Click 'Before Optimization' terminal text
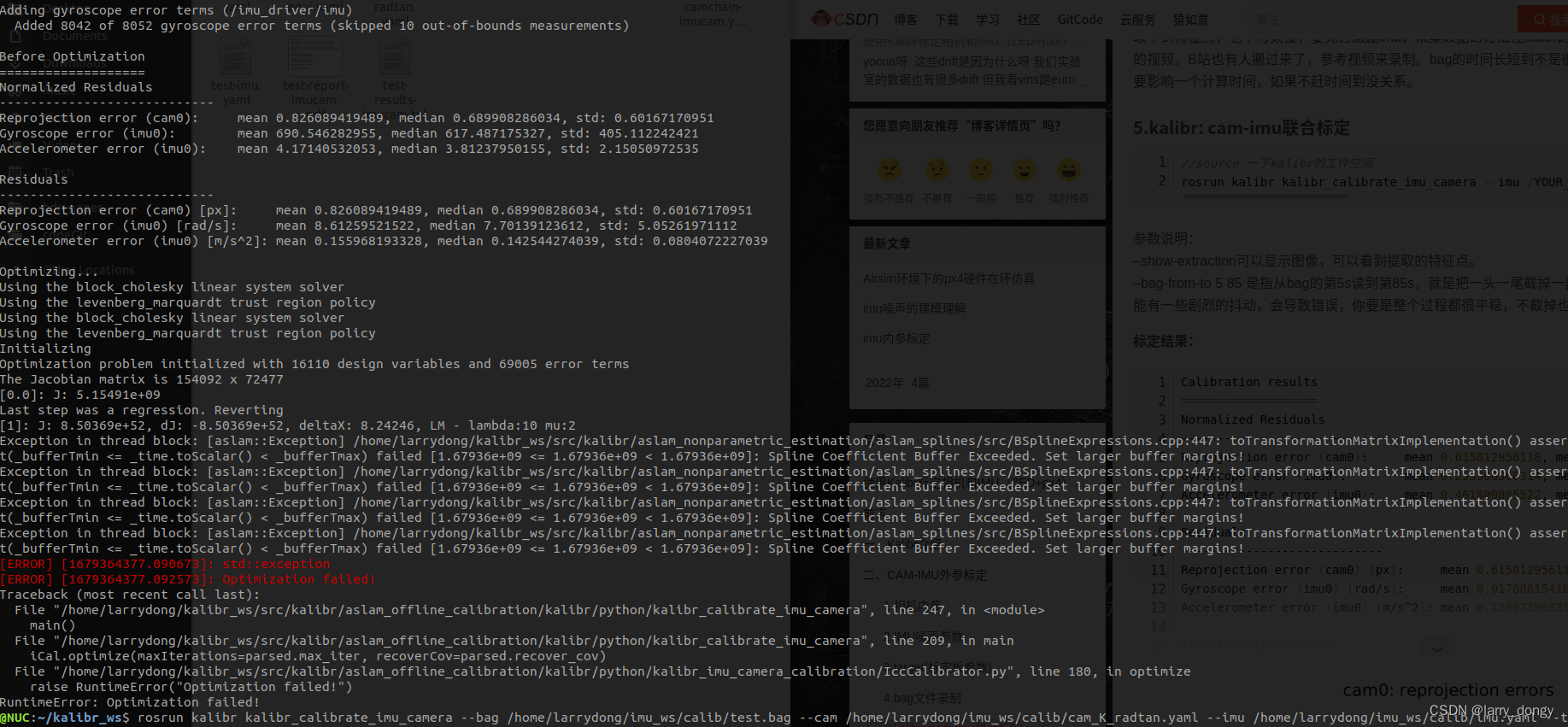This screenshot has width=1568, height=727. click(73, 56)
